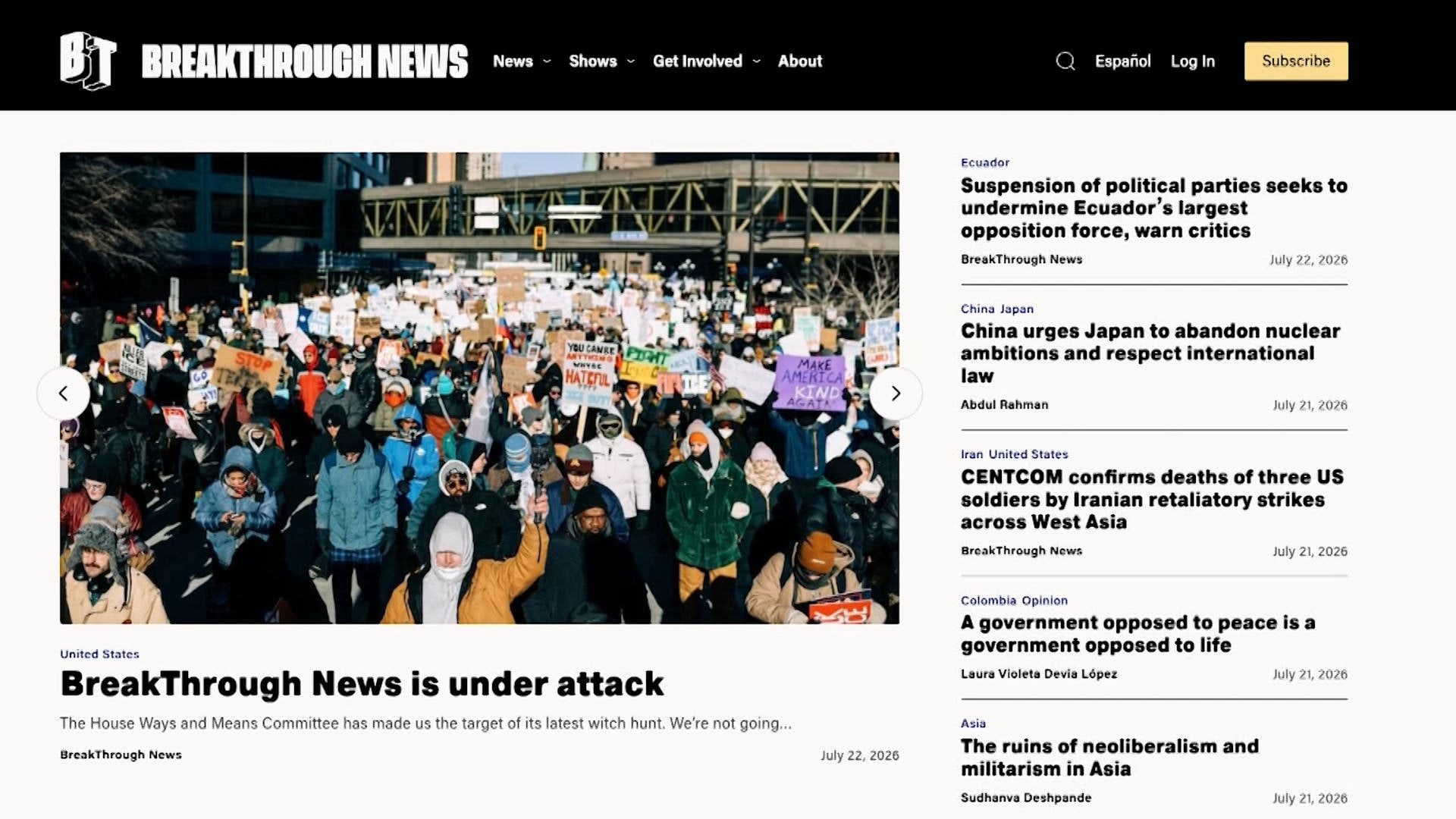The image size is (1456, 819).
Task: Click 'July 22, 2026' date on Ecuador article
Action: click(x=1309, y=260)
